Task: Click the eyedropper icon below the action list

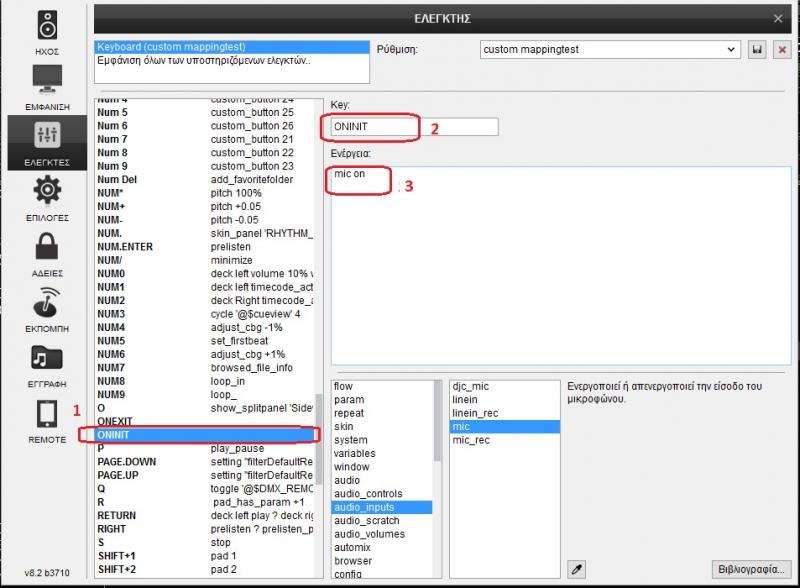Action: pyautogui.click(x=576, y=568)
